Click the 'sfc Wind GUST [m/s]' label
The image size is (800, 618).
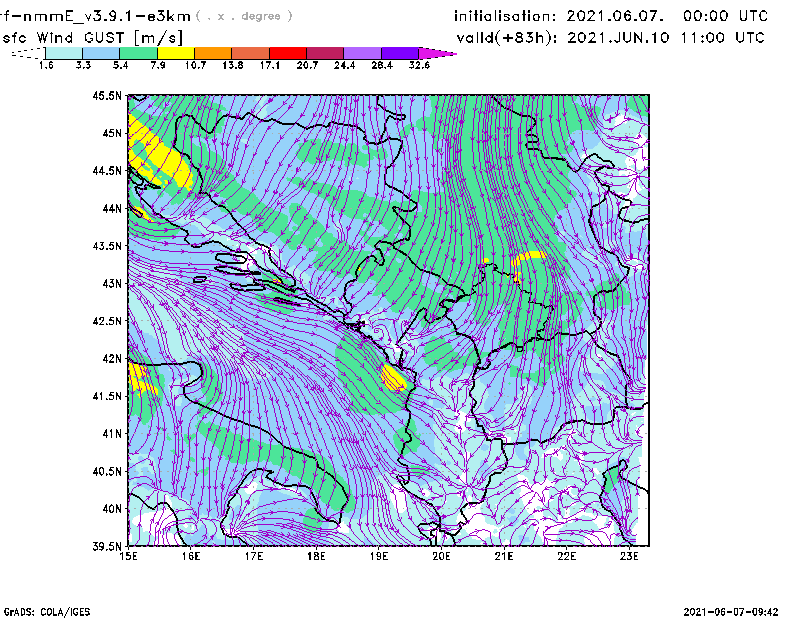click(93, 38)
